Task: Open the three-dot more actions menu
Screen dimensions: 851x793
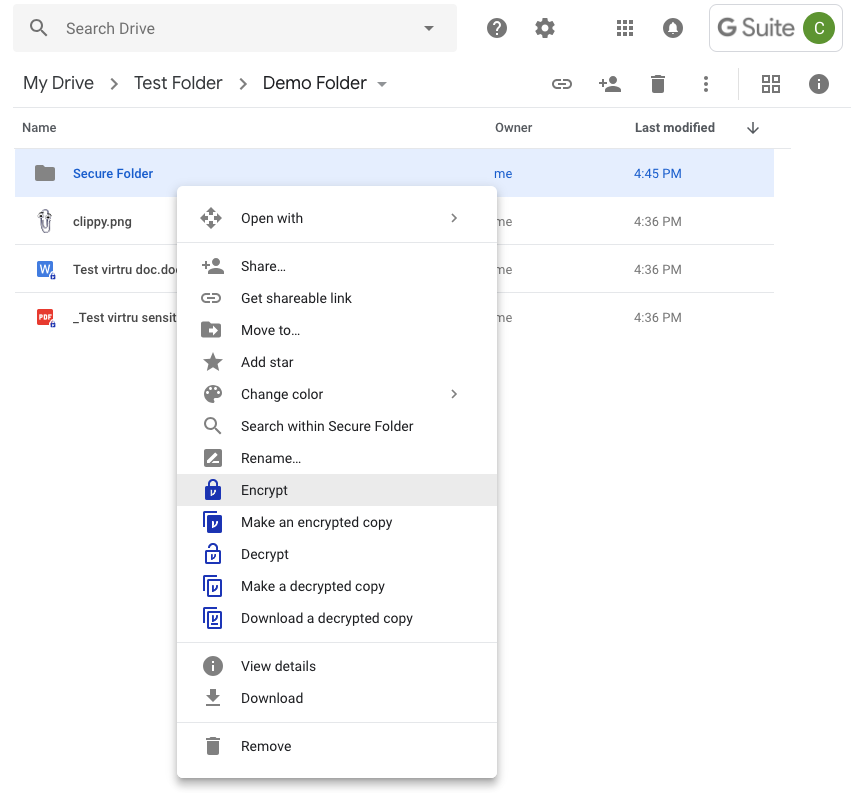Action: 706,84
